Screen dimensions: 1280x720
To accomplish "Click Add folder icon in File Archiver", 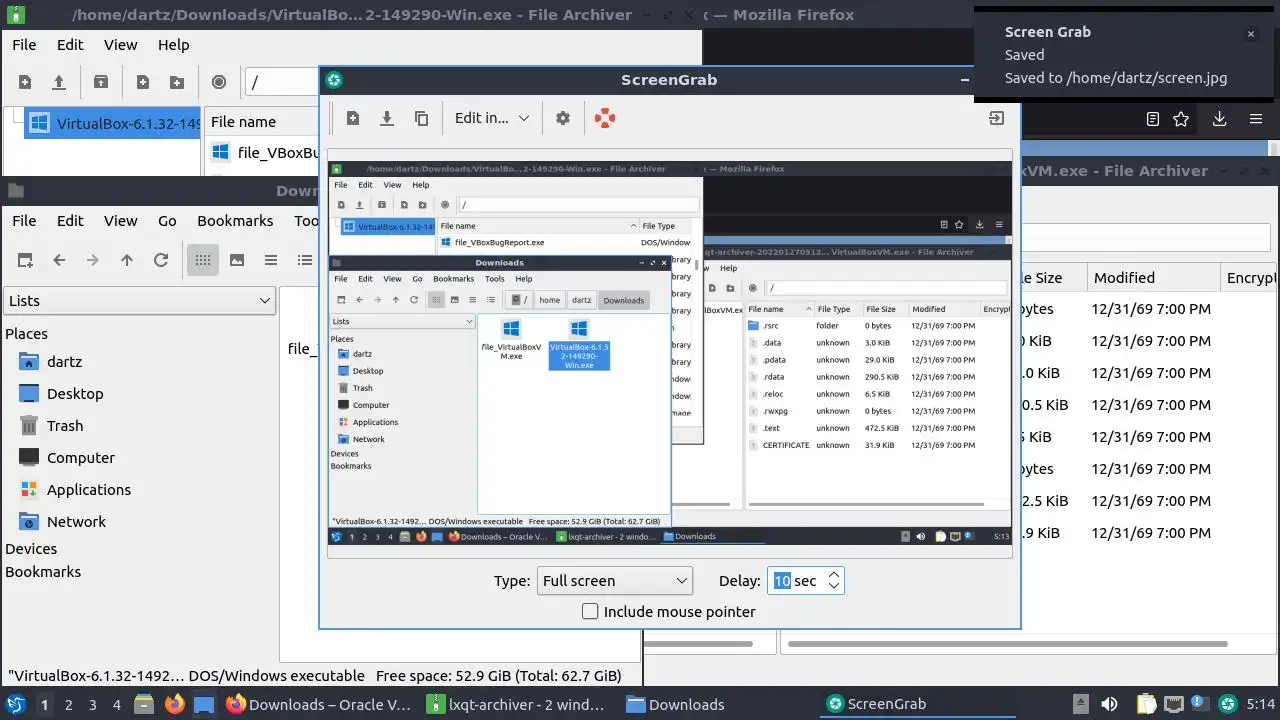I will click(177, 82).
